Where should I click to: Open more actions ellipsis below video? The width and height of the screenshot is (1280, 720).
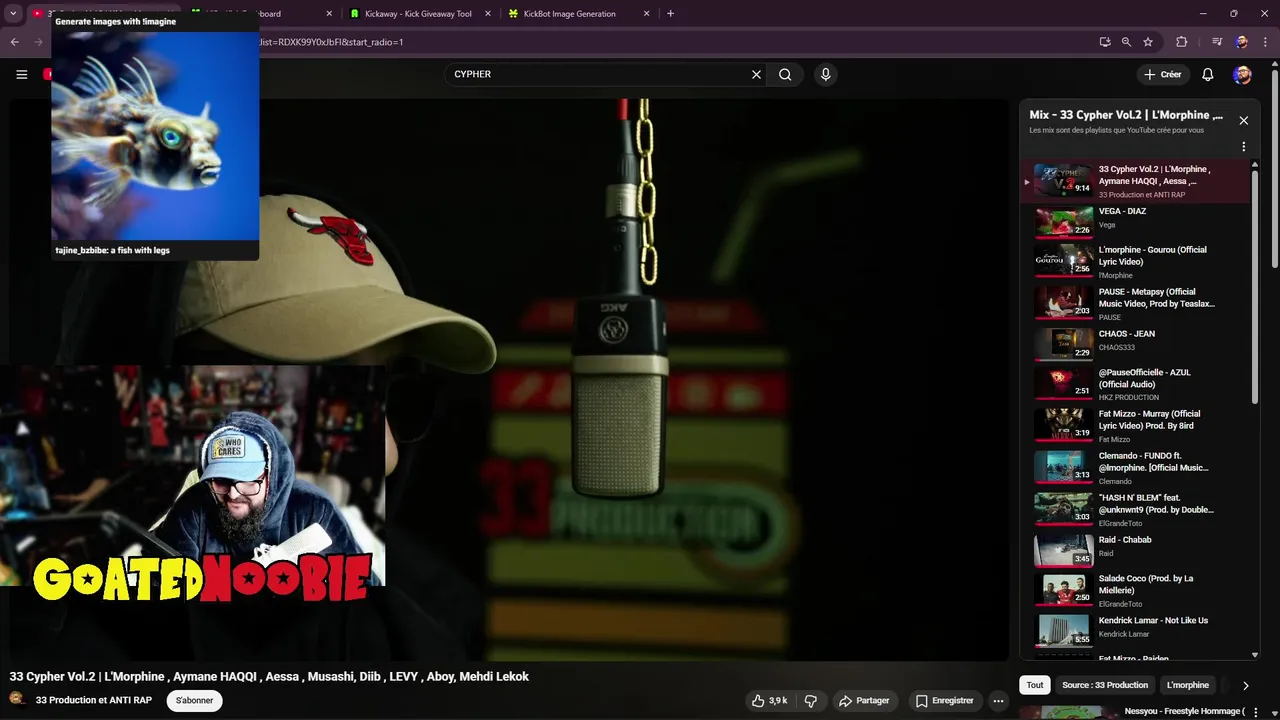(x=998, y=701)
